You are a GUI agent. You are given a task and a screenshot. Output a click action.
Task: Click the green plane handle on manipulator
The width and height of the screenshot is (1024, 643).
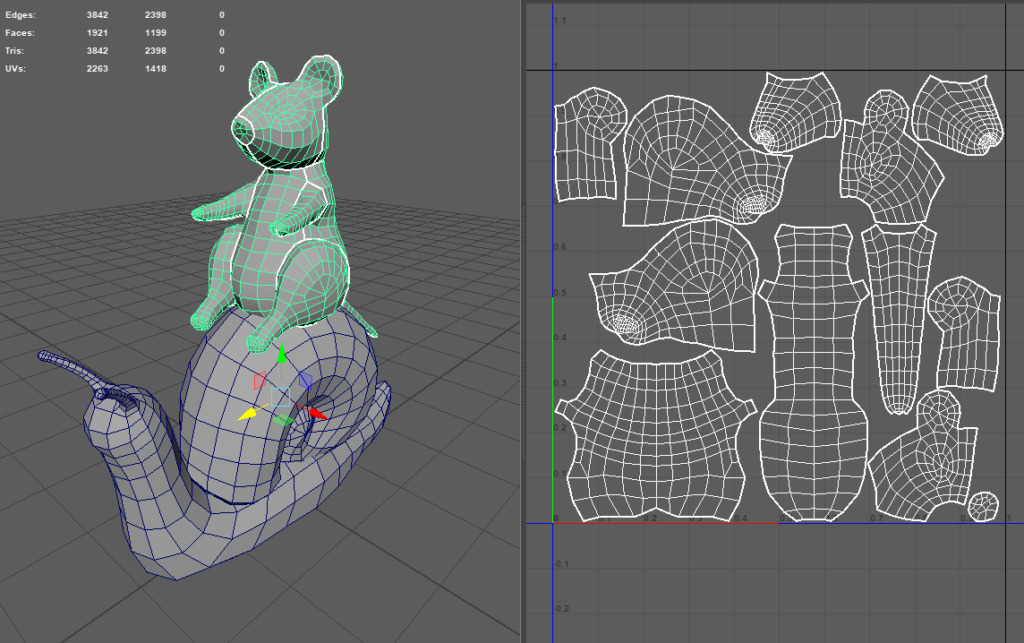[x=283, y=421]
